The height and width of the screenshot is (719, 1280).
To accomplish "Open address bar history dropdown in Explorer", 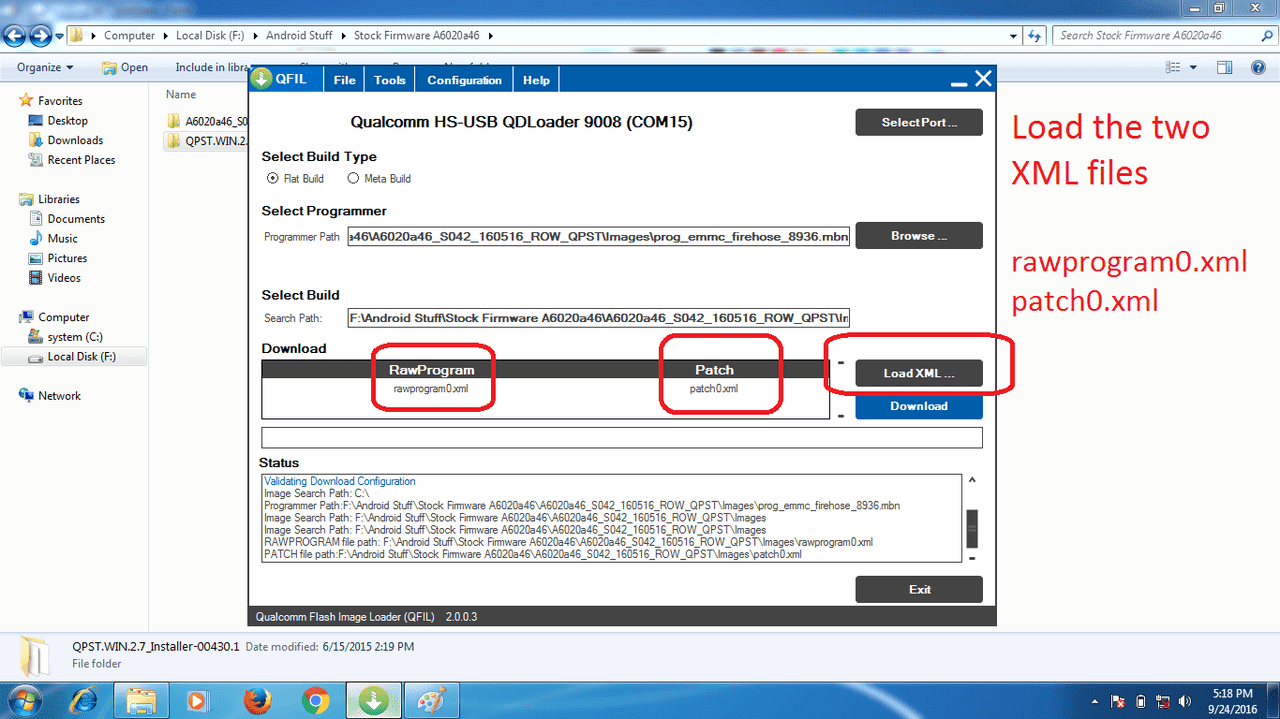I will point(1014,36).
